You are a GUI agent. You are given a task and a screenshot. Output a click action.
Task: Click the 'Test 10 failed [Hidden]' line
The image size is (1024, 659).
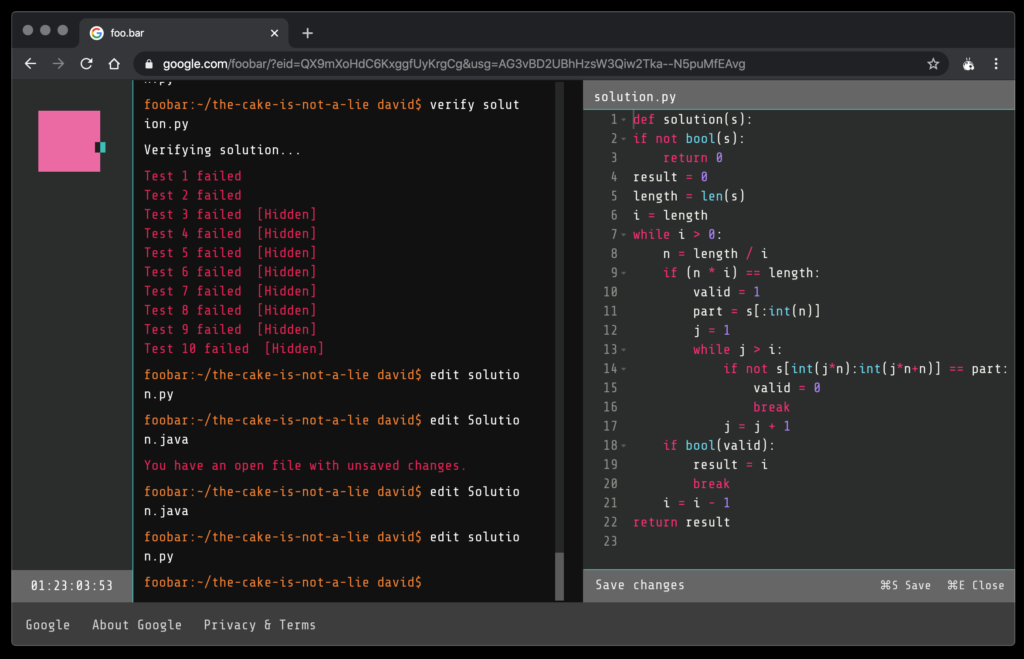[x=234, y=349]
